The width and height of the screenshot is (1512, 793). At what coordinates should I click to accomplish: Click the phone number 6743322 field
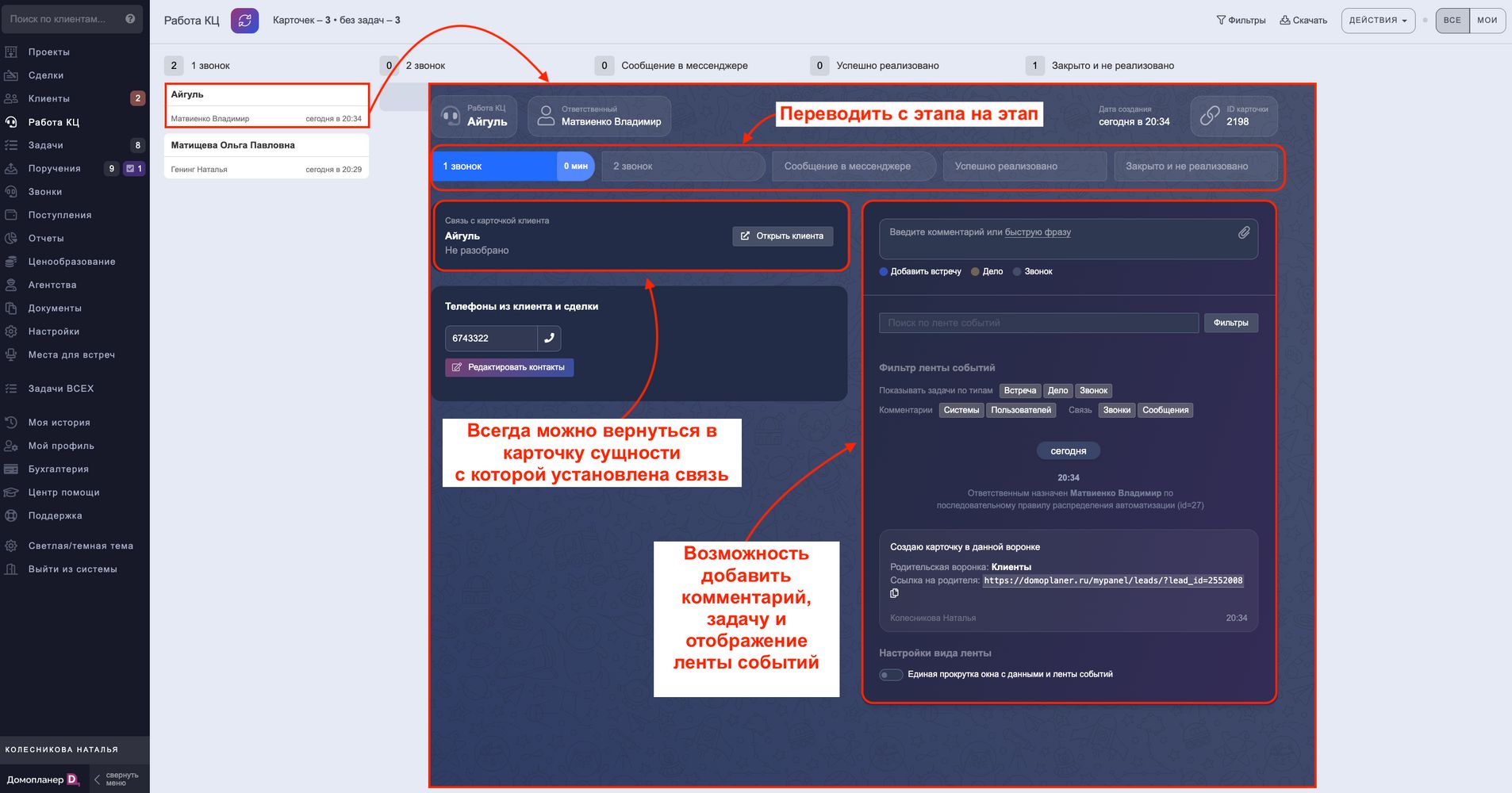tap(491, 338)
